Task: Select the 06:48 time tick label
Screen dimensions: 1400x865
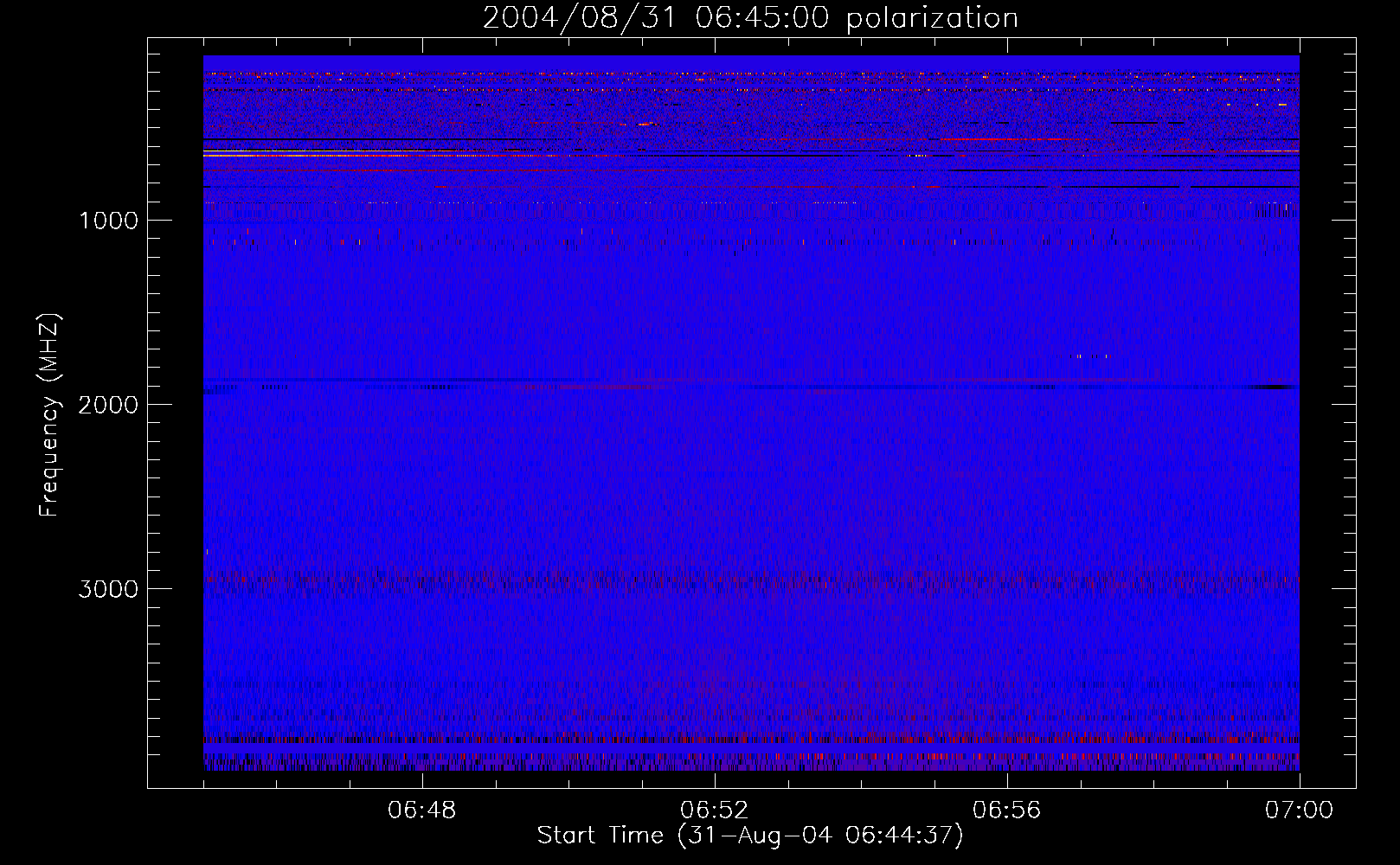Action: coord(421,811)
